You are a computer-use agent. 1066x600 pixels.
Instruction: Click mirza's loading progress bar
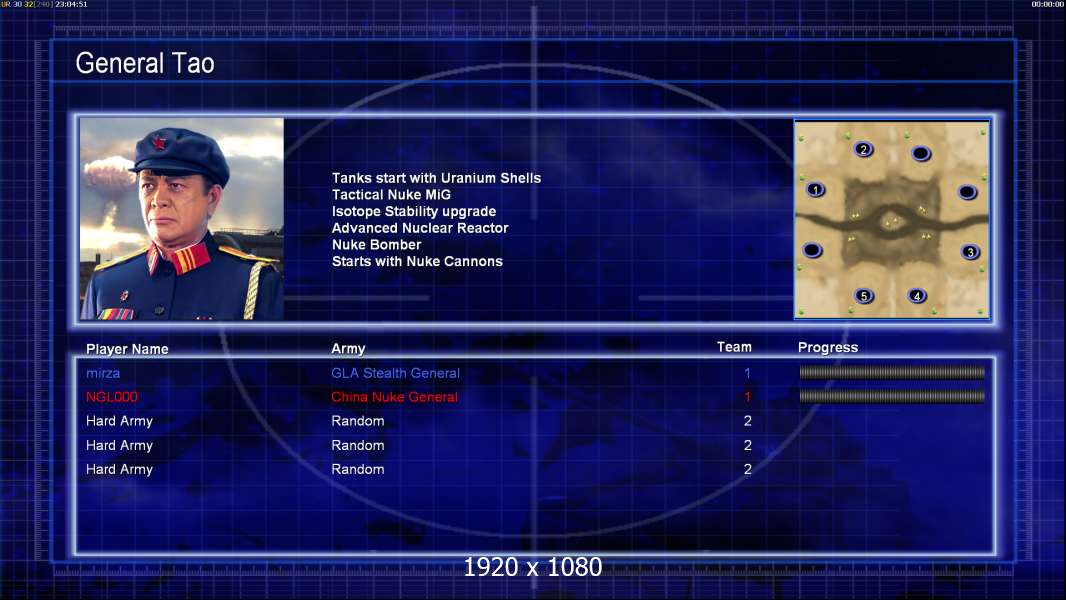(x=892, y=372)
